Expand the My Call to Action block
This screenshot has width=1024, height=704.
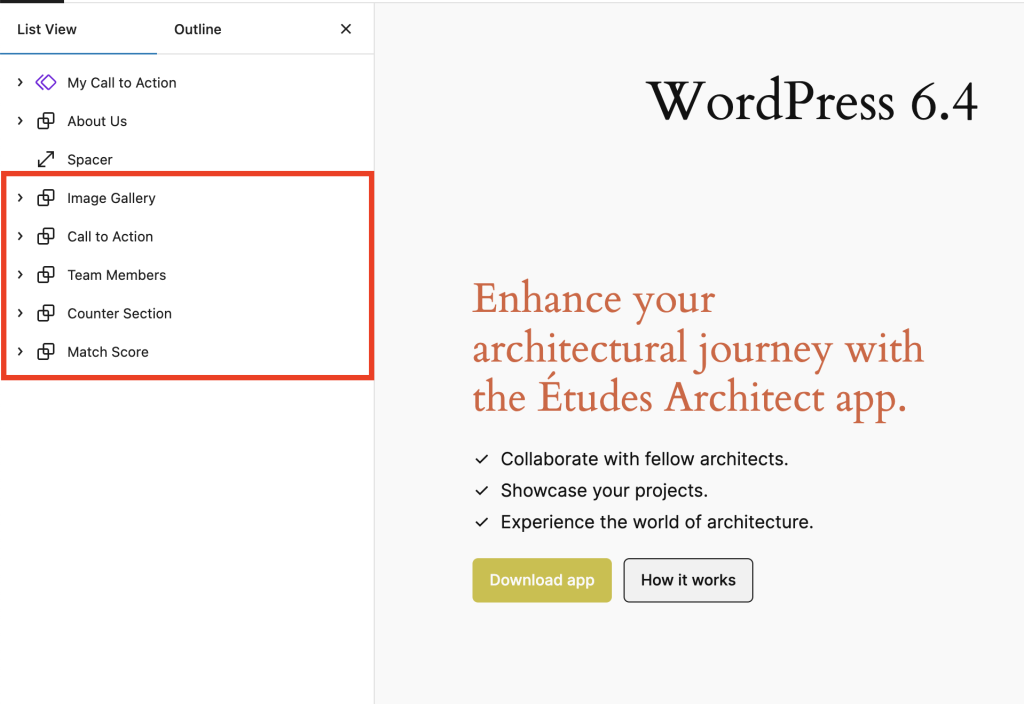[x=20, y=82]
